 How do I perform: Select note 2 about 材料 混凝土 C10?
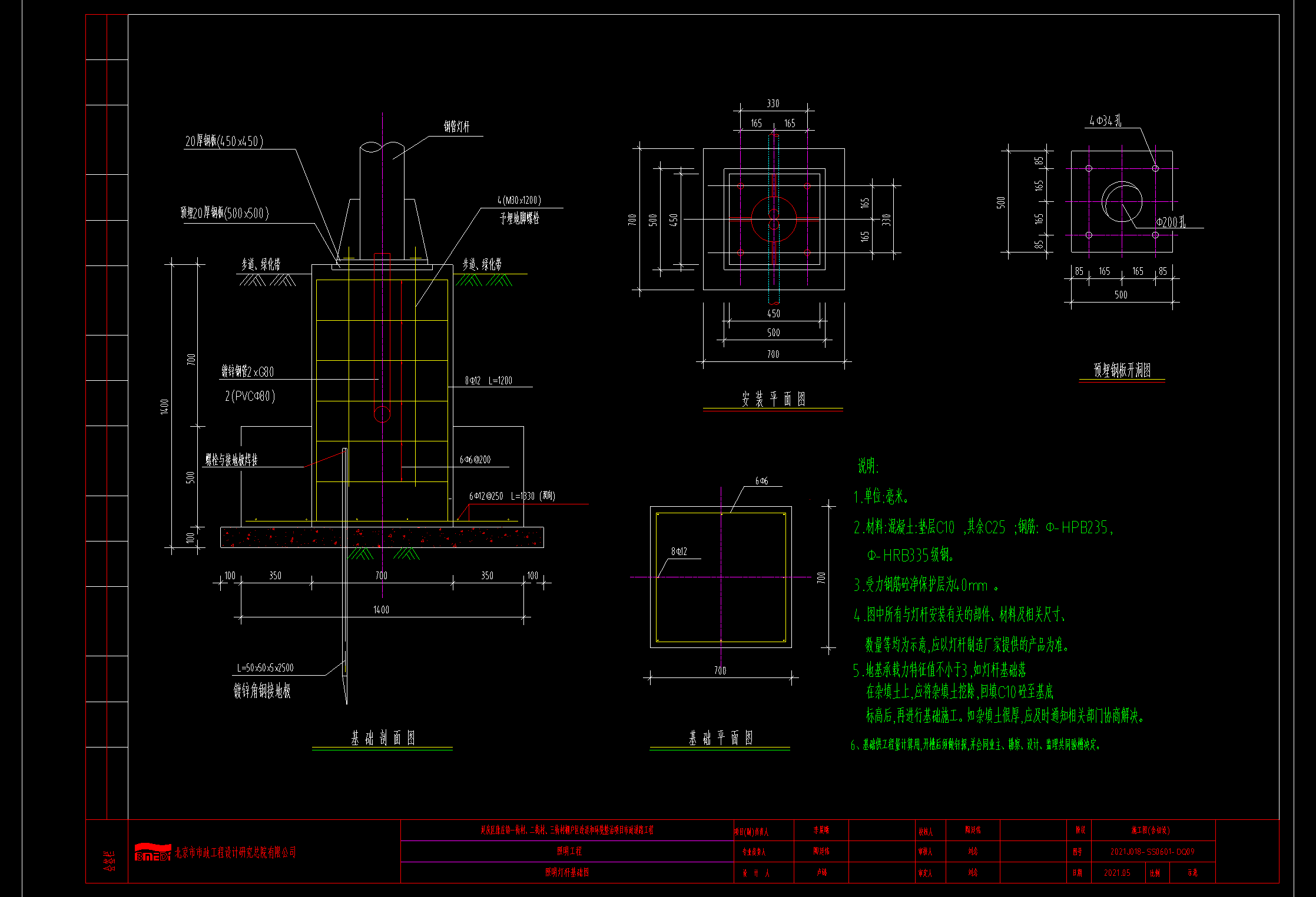click(983, 527)
